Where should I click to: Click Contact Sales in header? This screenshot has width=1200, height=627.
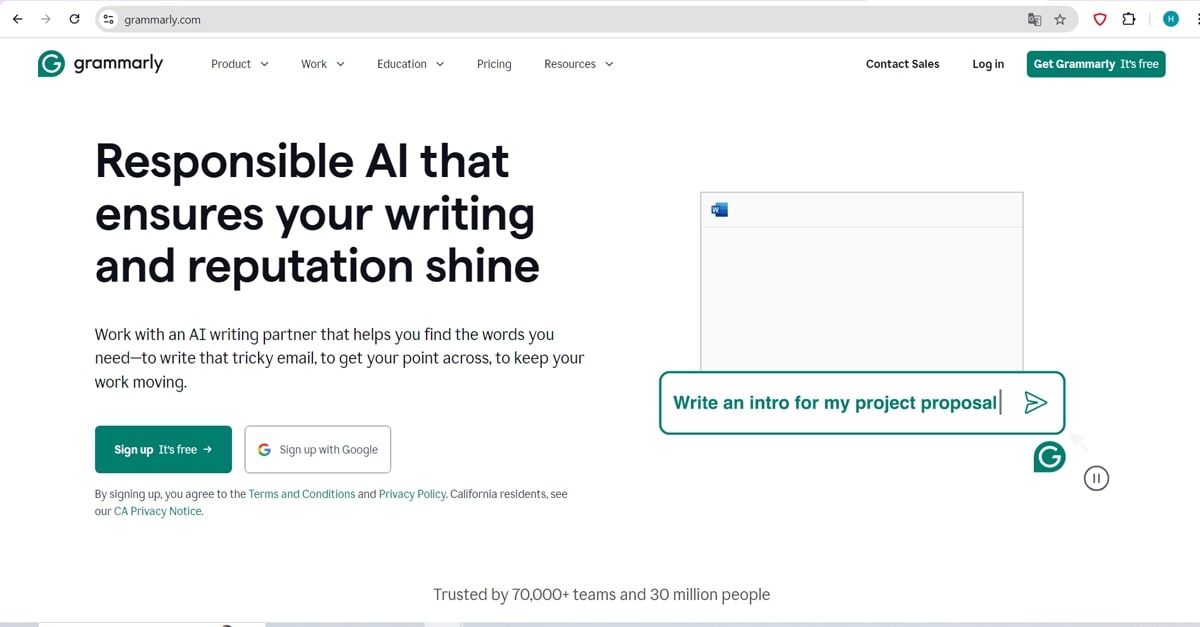click(902, 64)
